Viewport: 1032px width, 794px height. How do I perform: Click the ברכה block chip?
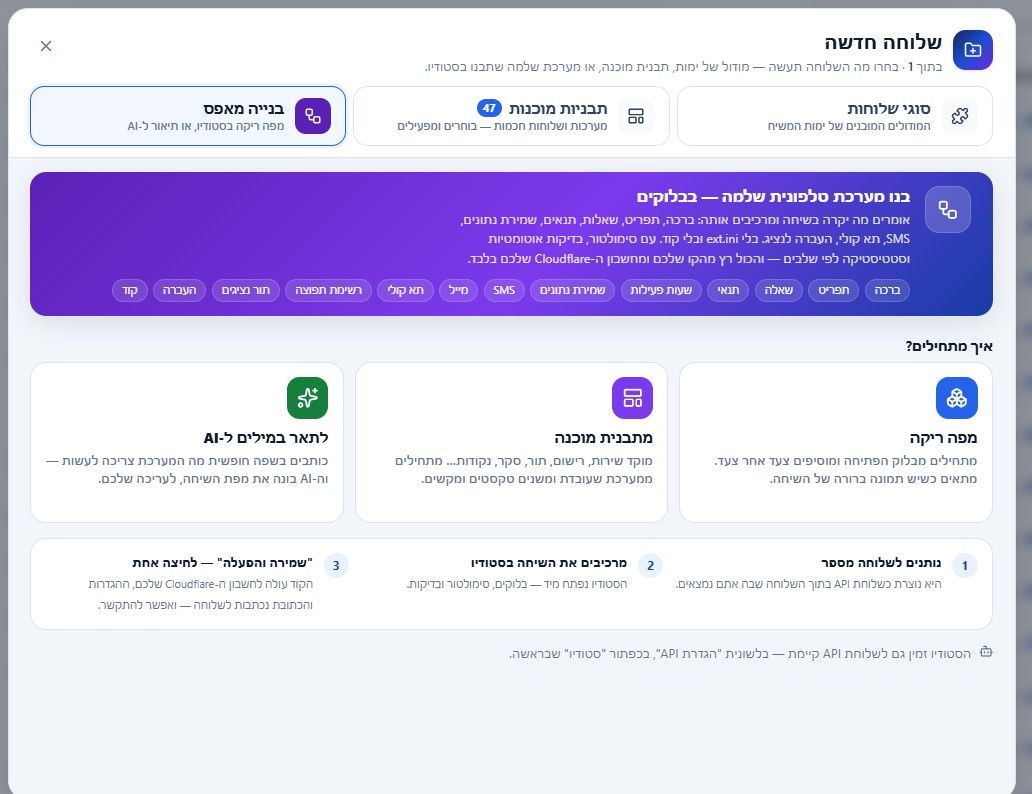(x=887, y=290)
